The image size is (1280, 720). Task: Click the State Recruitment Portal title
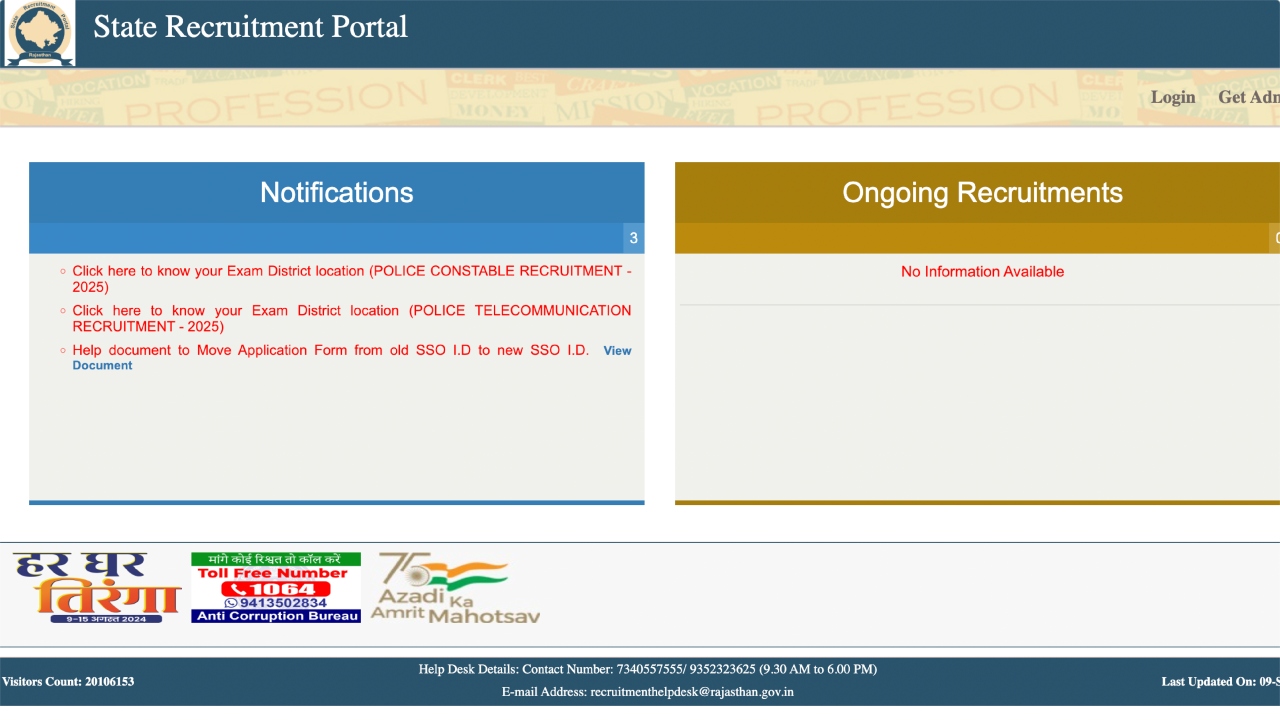[x=250, y=27]
